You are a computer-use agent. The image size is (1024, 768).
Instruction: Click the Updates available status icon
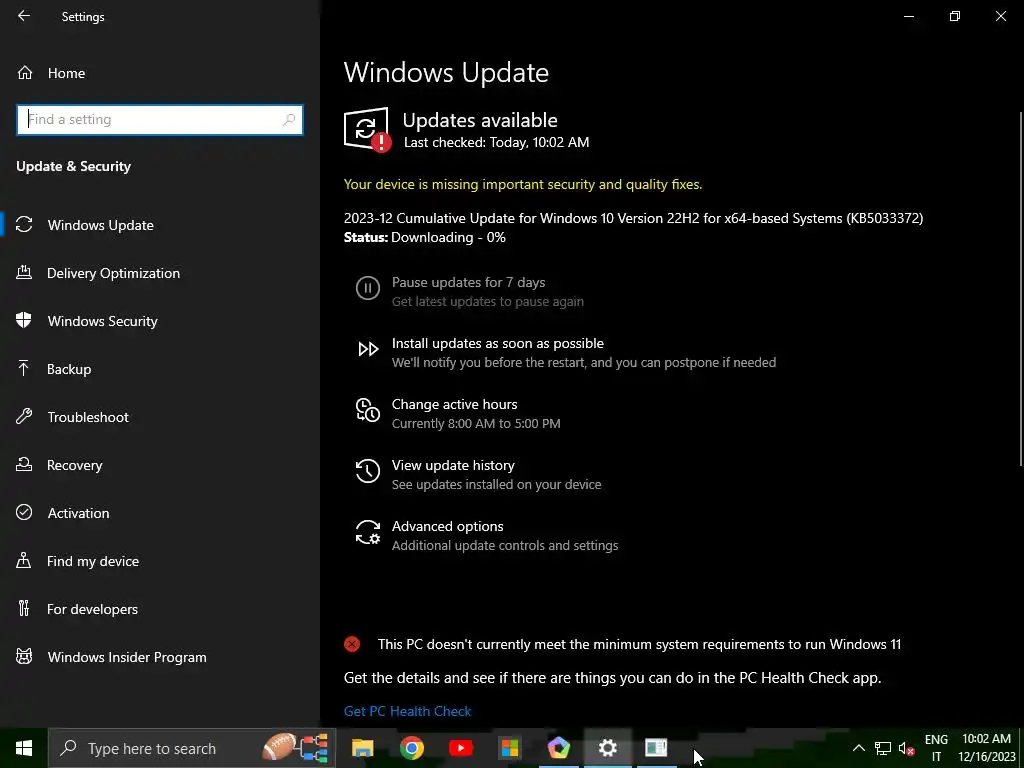pos(368,129)
